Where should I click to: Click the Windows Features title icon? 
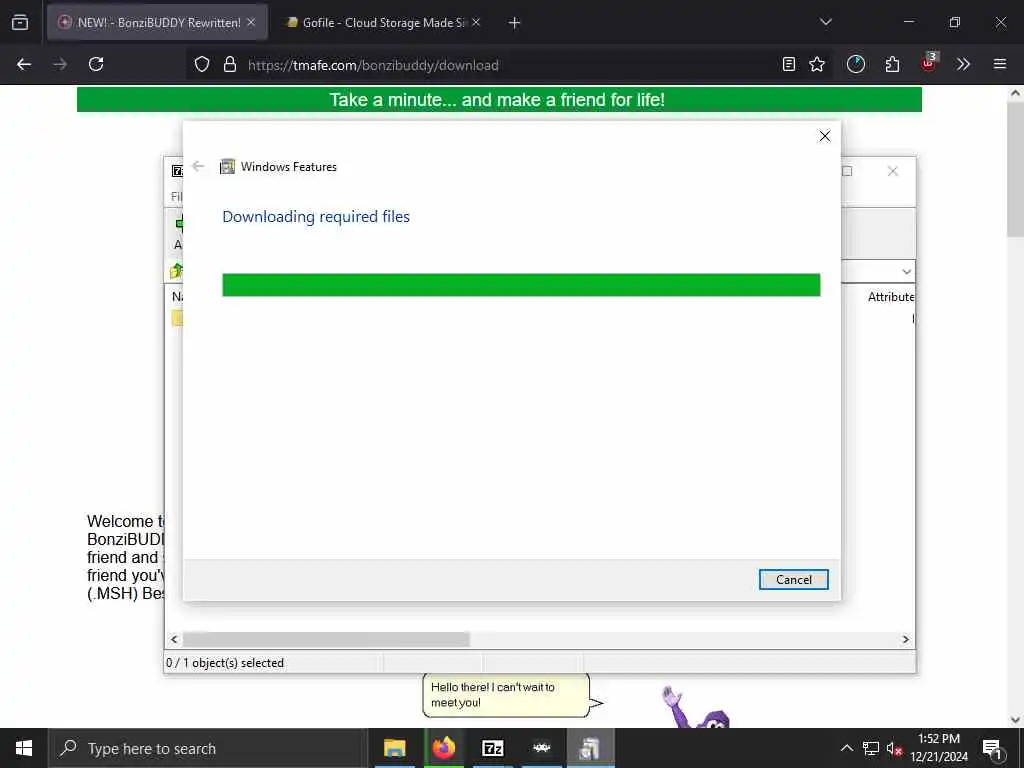coord(227,167)
